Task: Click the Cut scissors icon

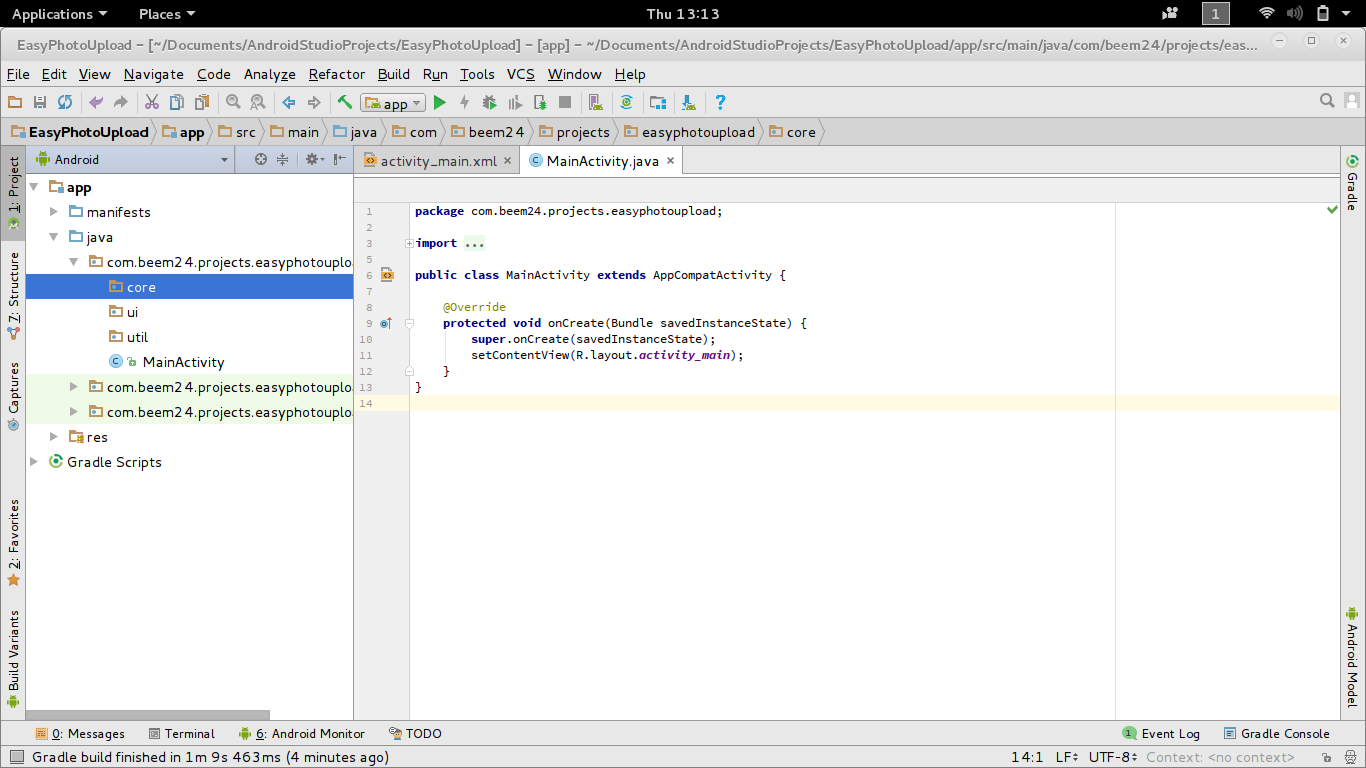Action: (x=152, y=103)
